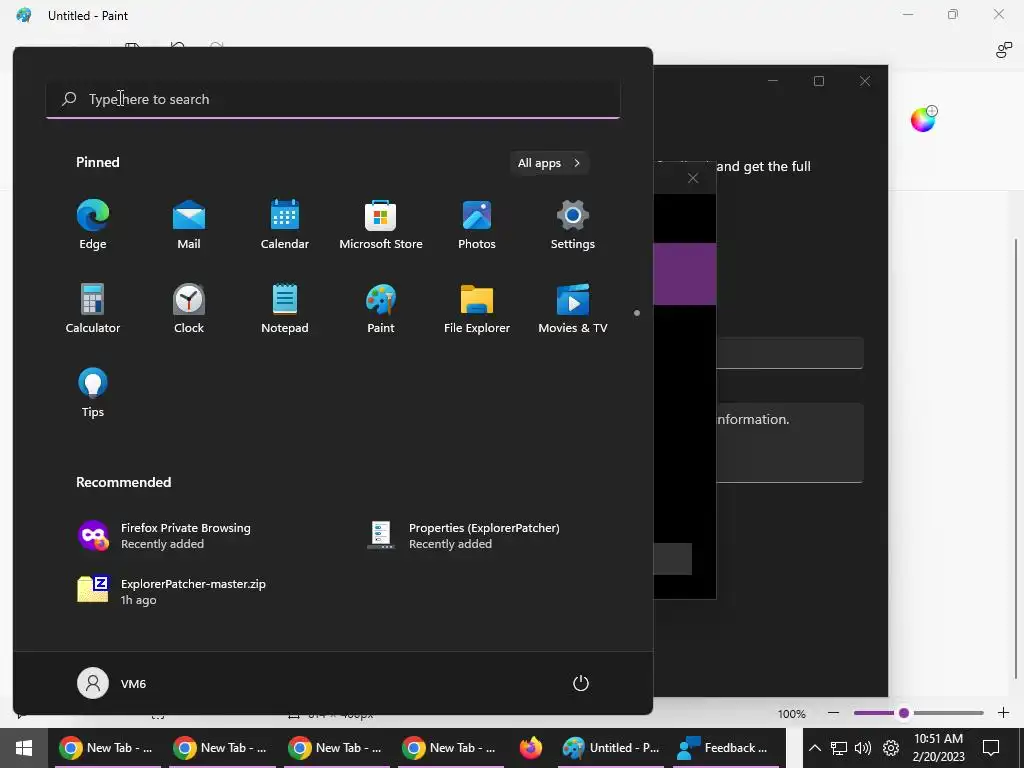Open the VM6 user account menu
The image size is (1024, 768).
[x=112, y=683]
